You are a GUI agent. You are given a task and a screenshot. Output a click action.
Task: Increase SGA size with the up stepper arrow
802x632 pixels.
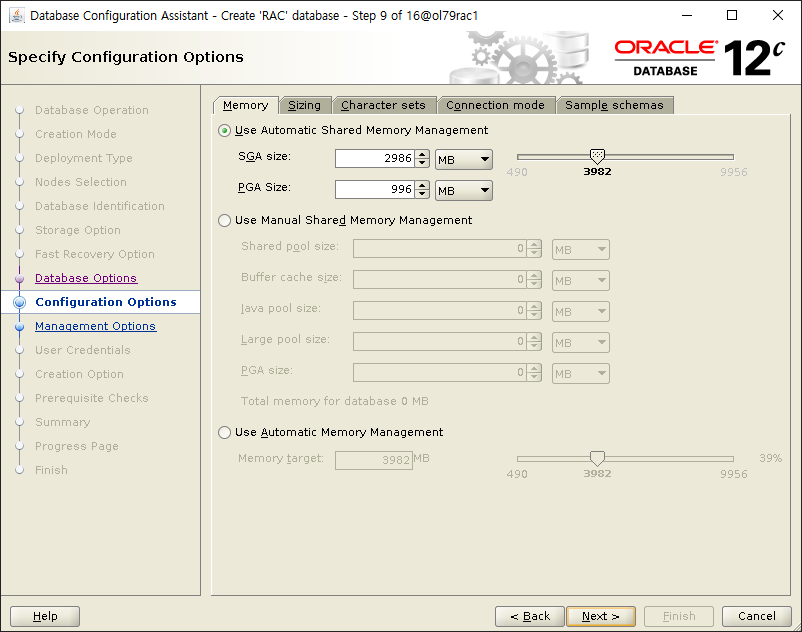[422, 154]
